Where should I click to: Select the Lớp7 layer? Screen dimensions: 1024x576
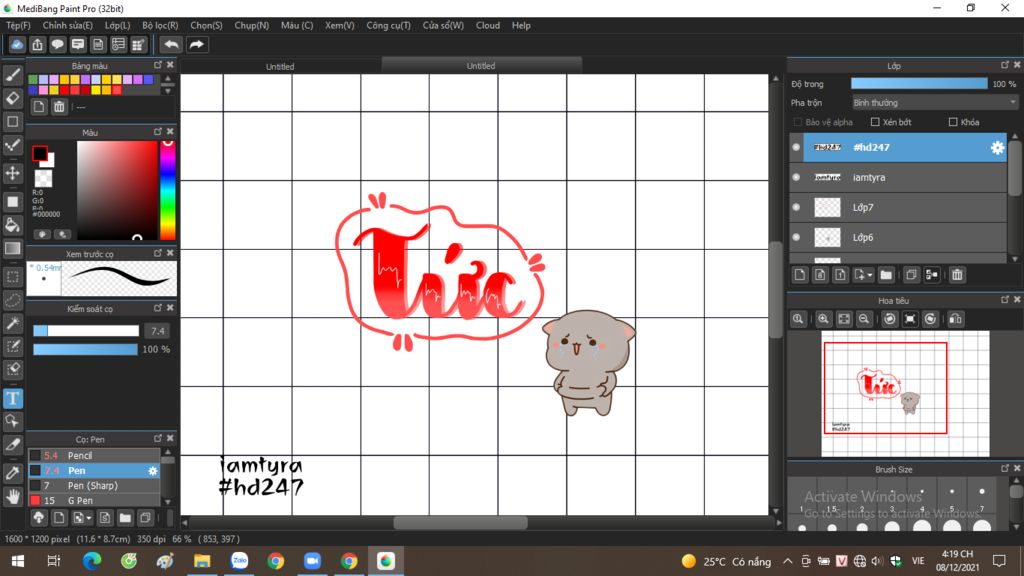click(898, 207)
